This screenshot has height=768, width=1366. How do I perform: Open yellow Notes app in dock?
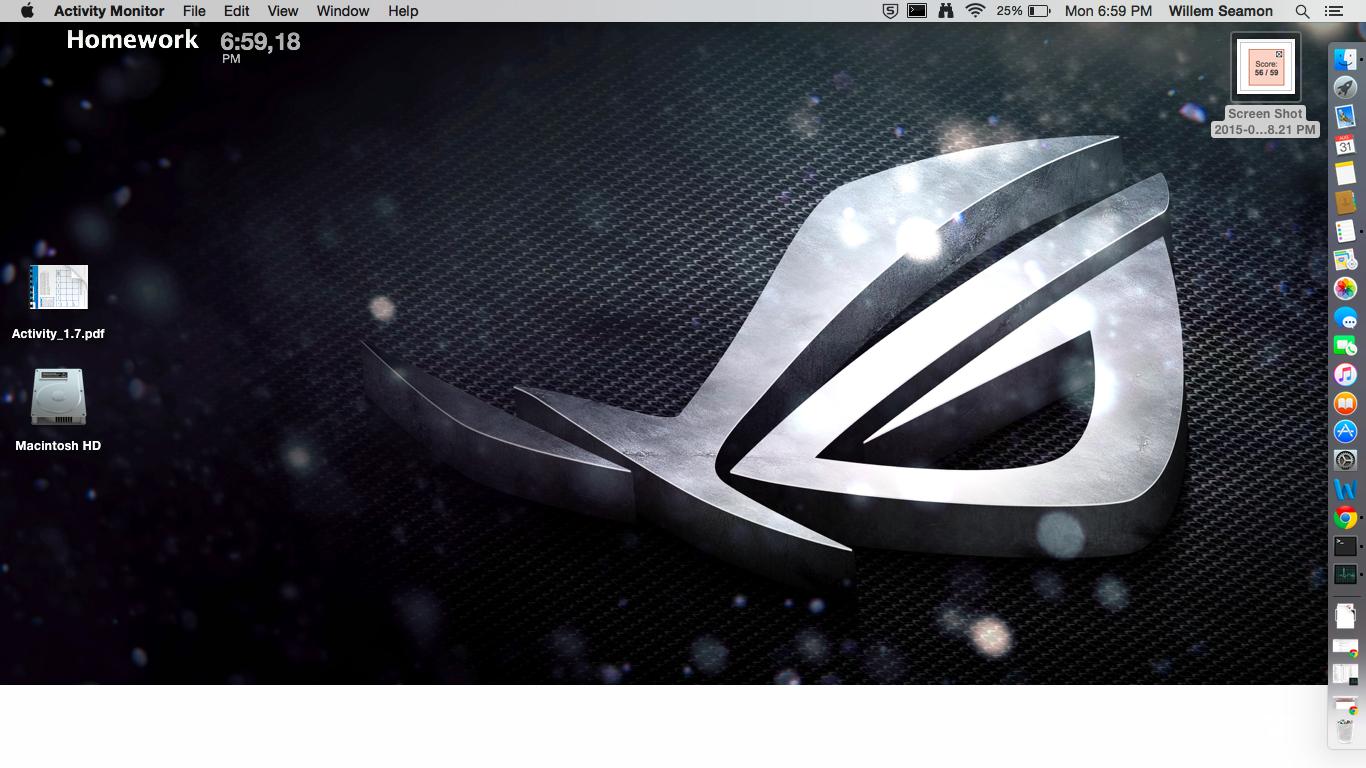point(1345,174)
